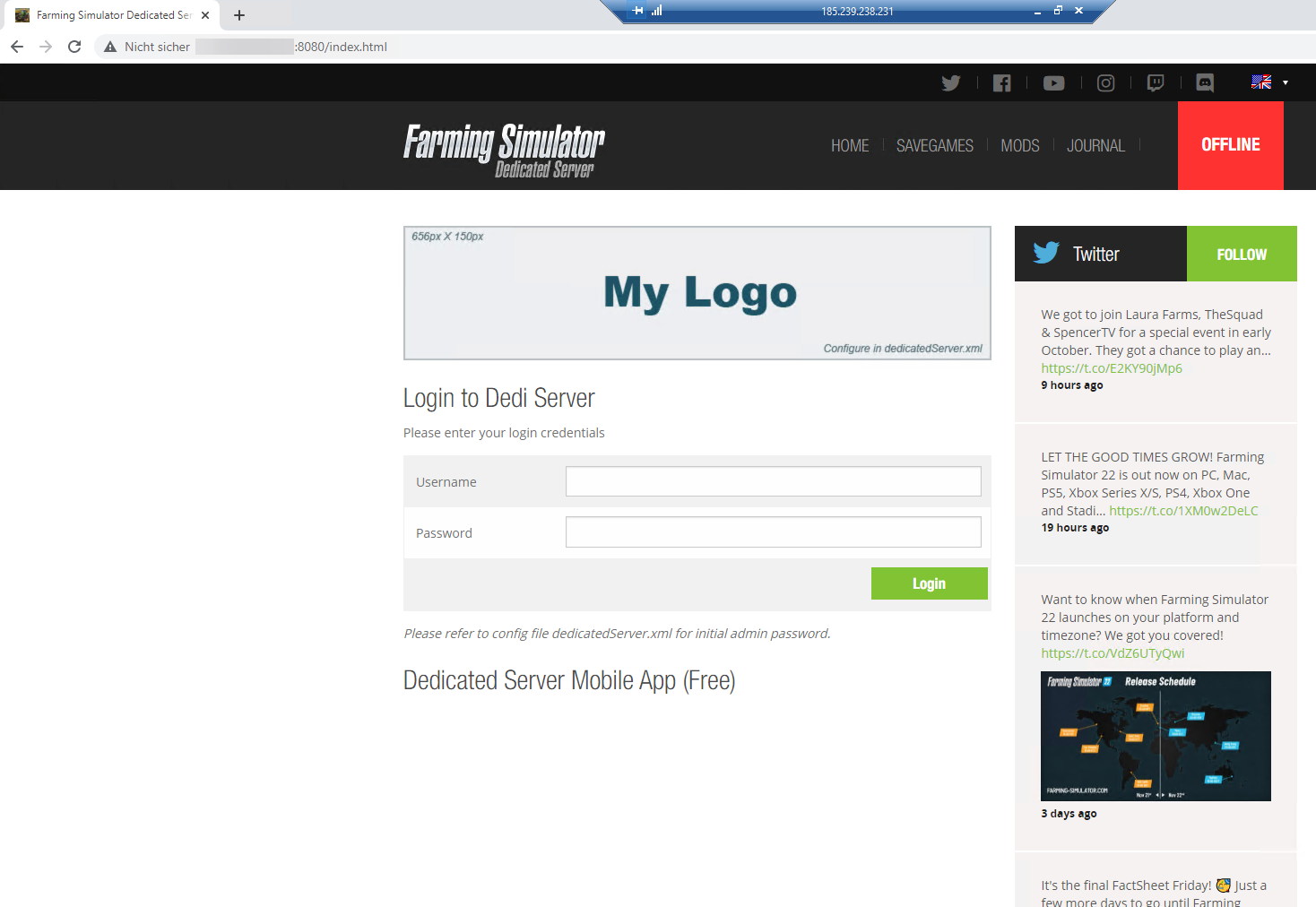Screen dimensions: 1316x907
Task: Go back in browser history
Action: [x=17, y=47]
